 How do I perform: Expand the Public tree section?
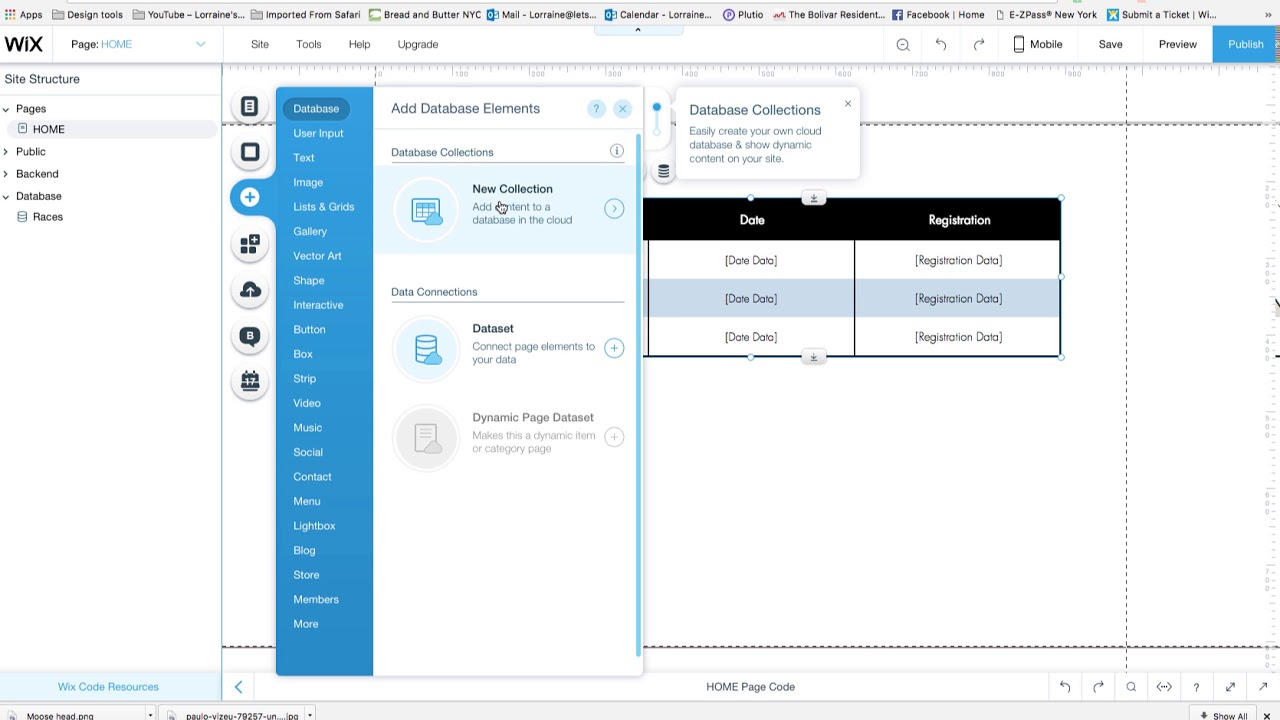click(6, 152)
